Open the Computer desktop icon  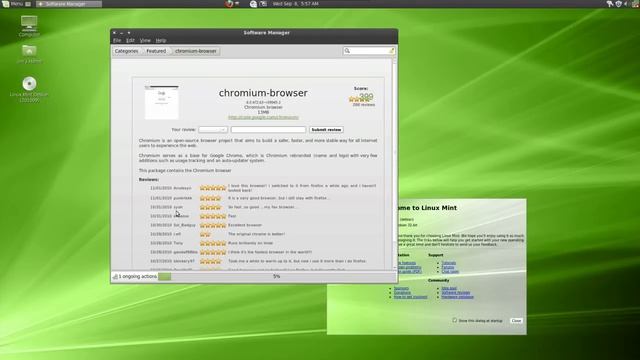pyautogui.click(x=29, y=25)
